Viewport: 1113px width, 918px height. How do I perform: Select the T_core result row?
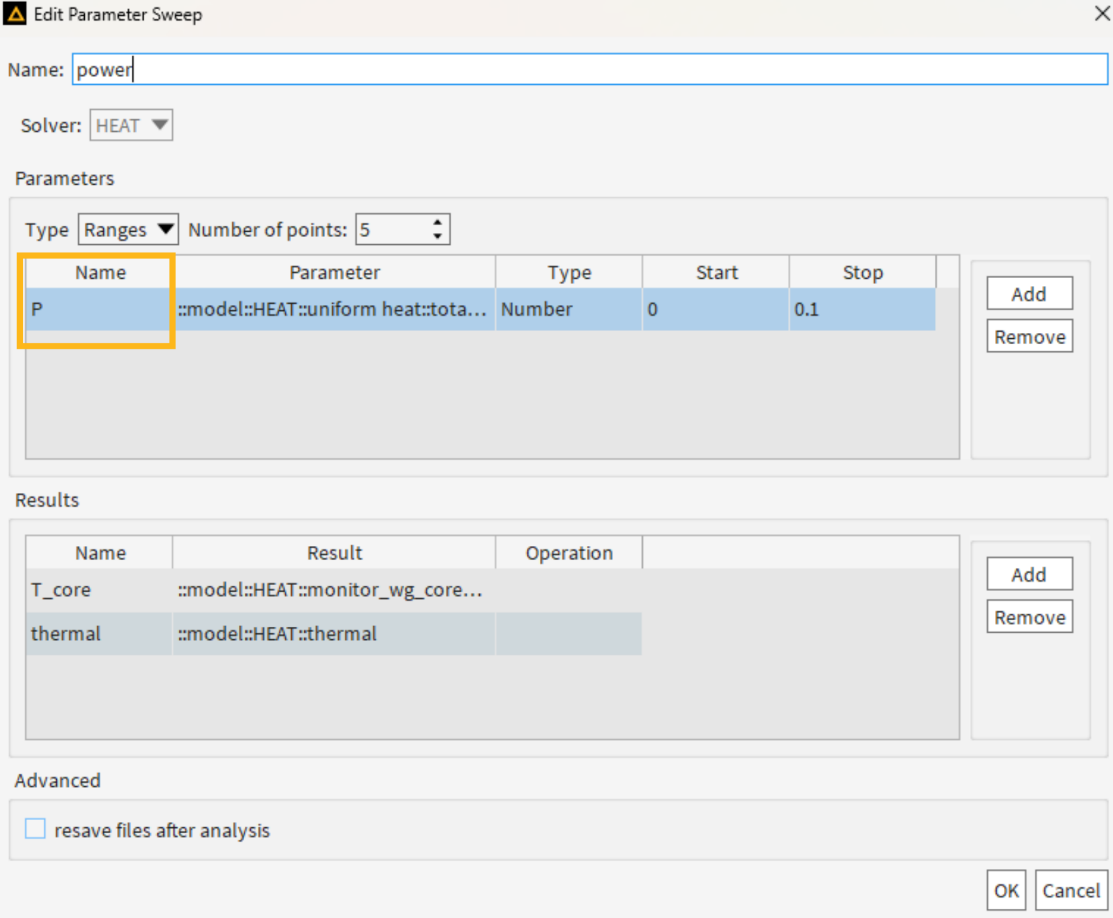point(97,590)
